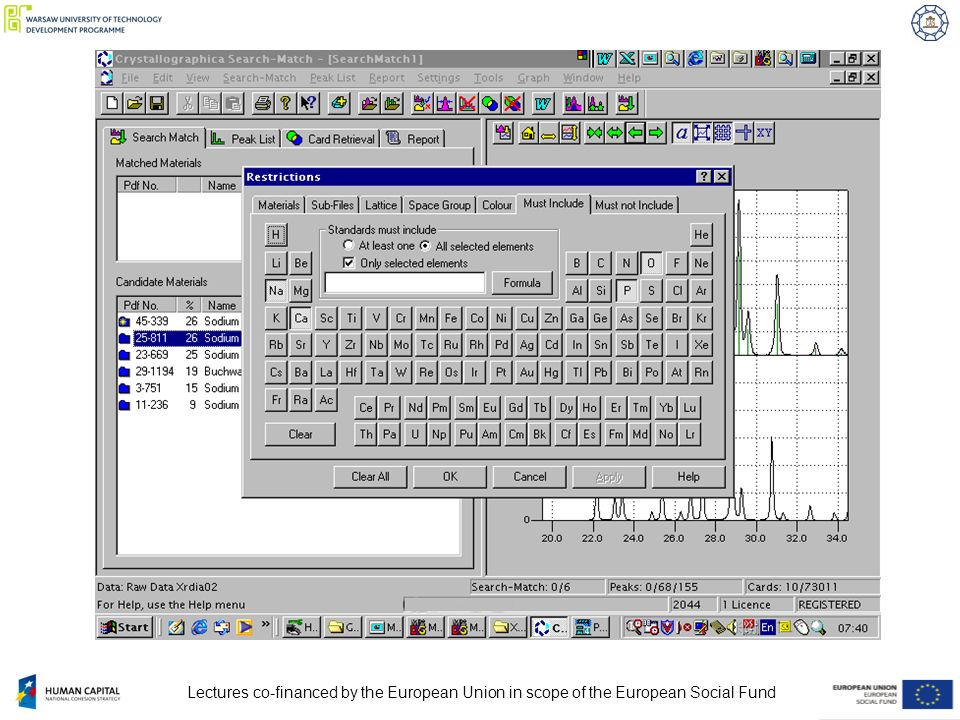Click the folder icon of row 45-339
The image size is (960, 720).
(x=125, y=321)
